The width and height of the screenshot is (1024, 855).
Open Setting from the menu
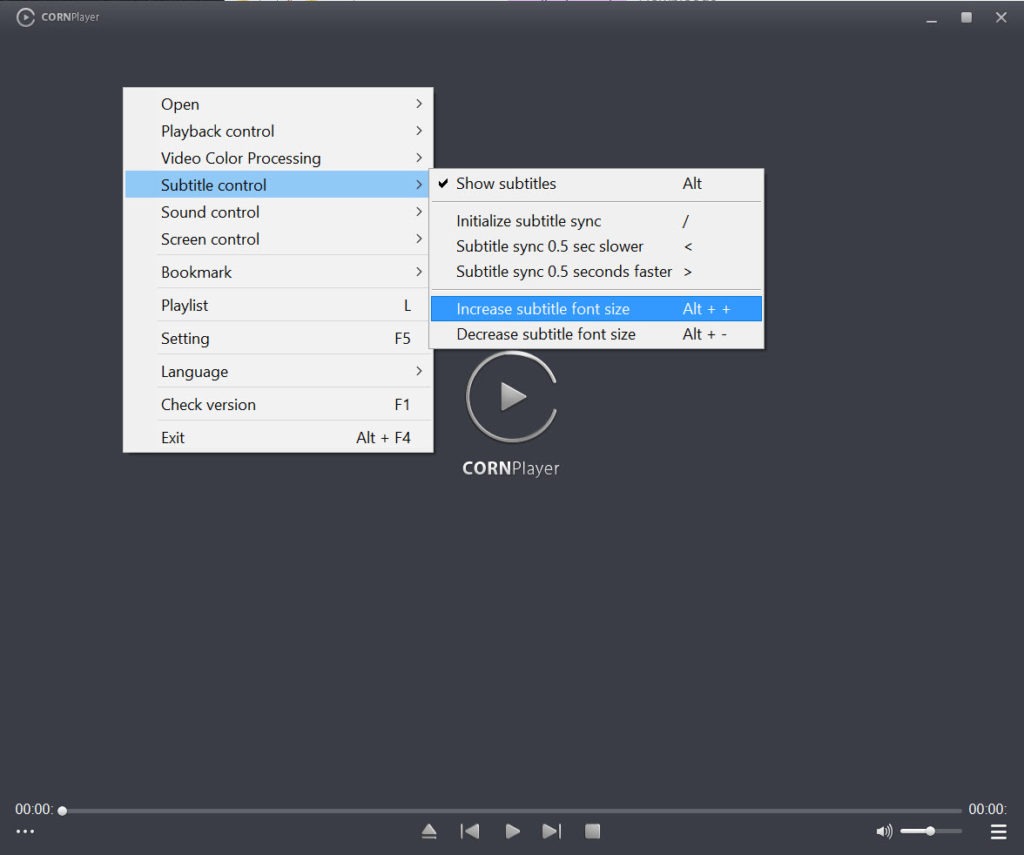point(278,338)
